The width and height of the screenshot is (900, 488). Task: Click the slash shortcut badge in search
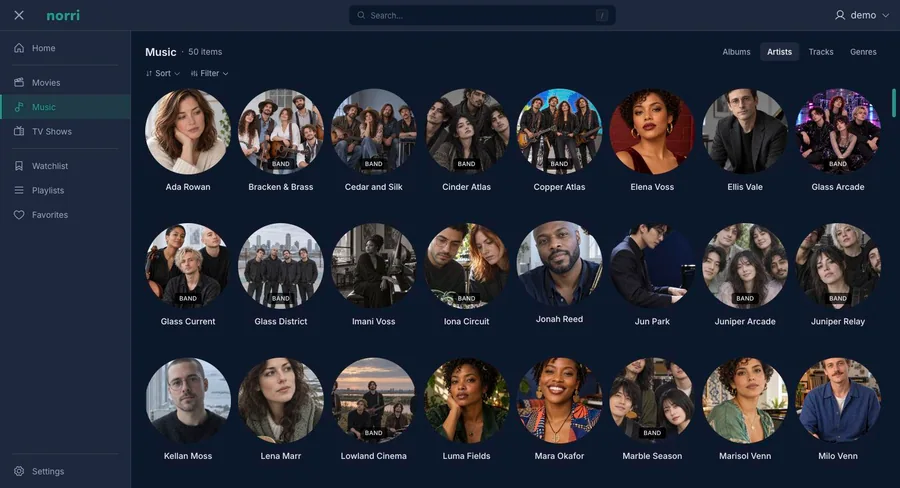point(602,16)
